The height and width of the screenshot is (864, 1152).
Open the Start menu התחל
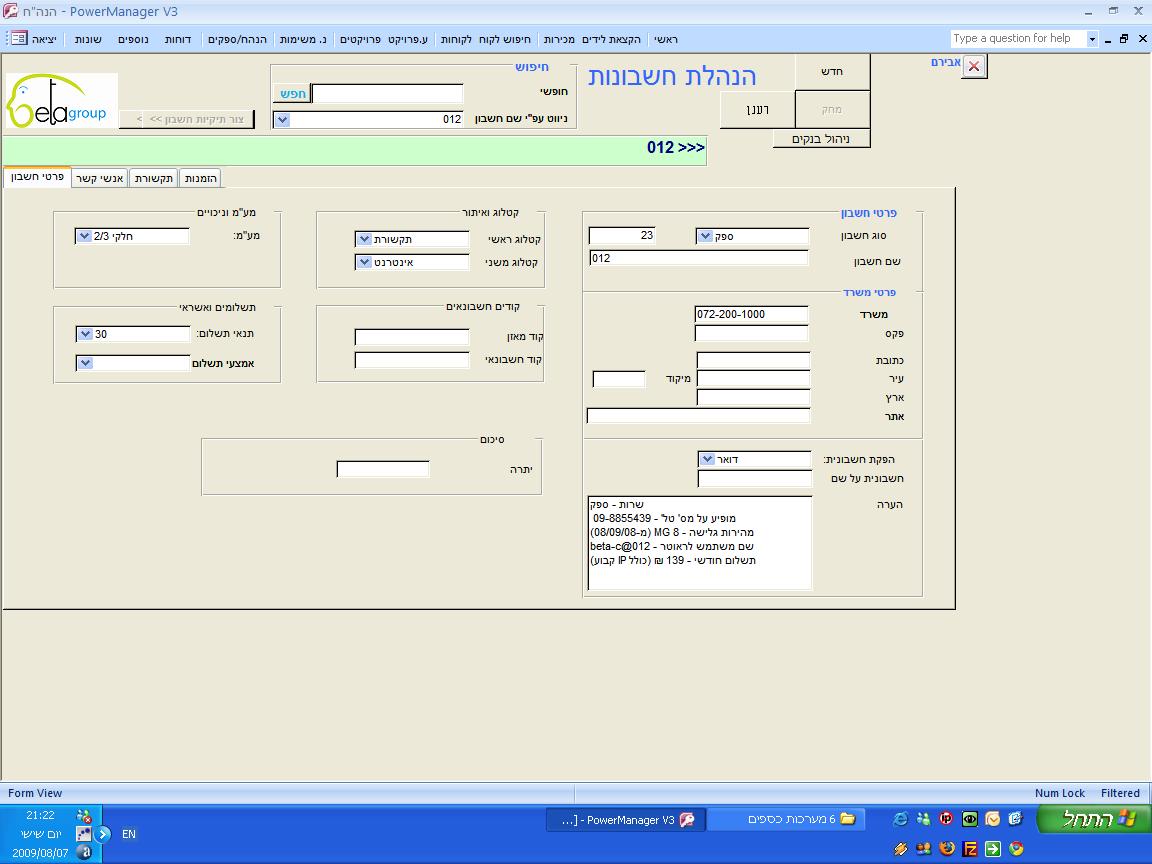pyautogui.click(x=1092, y=819)
